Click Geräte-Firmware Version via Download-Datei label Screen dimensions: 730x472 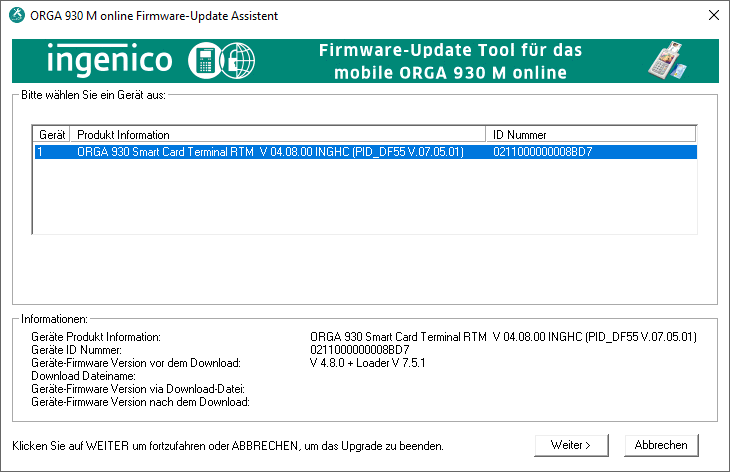(138, 389)
